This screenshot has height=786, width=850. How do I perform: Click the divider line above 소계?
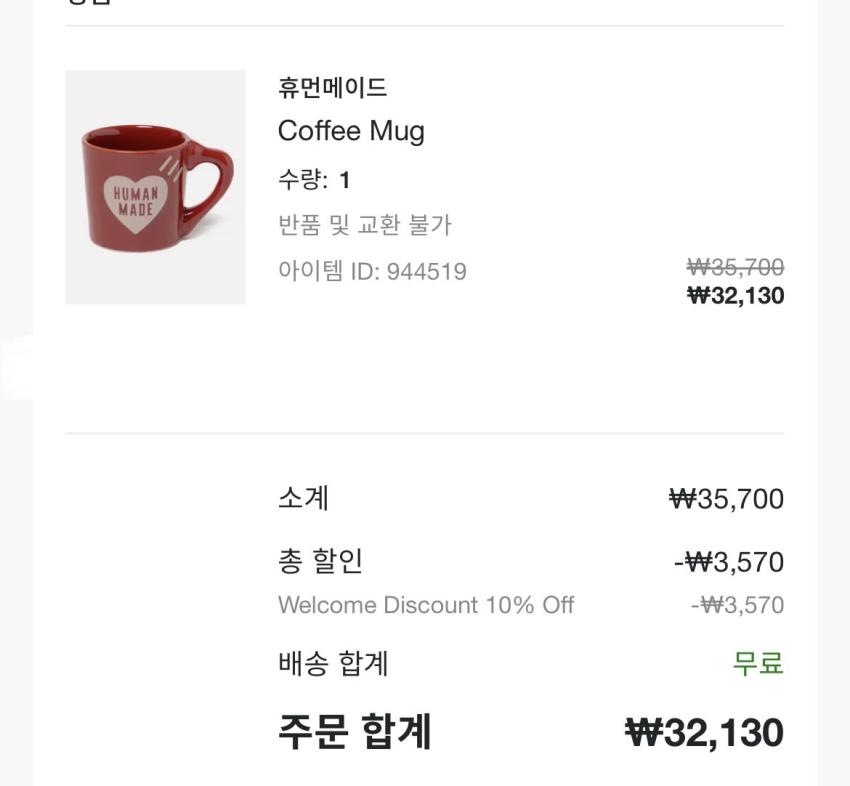(x=425, y=433)
